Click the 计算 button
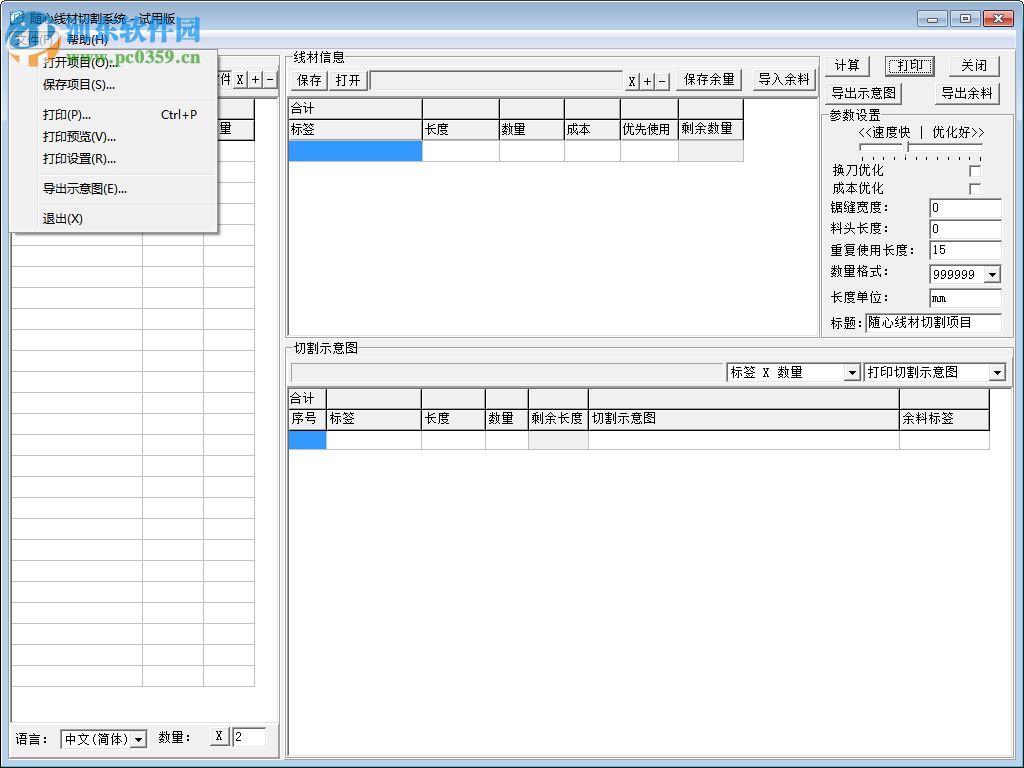Viewport: 1024px width, 768px height. pyautogui.click(x=848, y=65)
